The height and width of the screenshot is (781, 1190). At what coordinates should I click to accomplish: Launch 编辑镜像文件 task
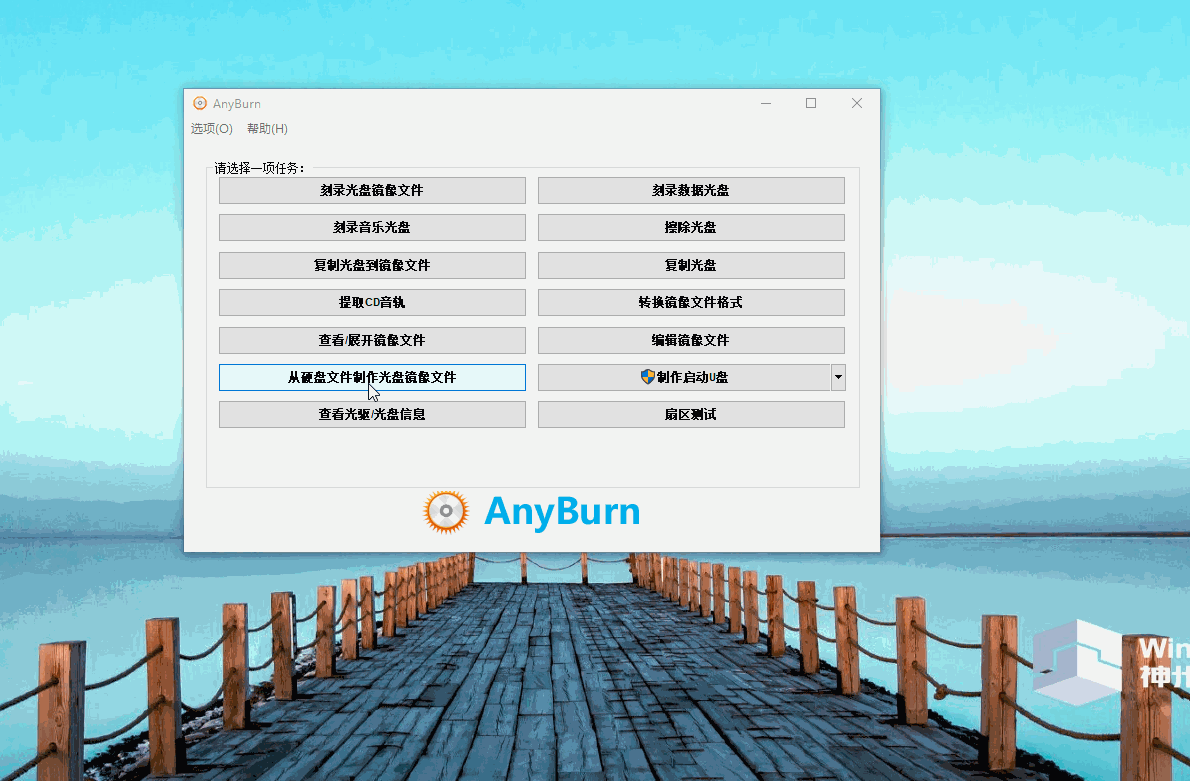[691, 341]
